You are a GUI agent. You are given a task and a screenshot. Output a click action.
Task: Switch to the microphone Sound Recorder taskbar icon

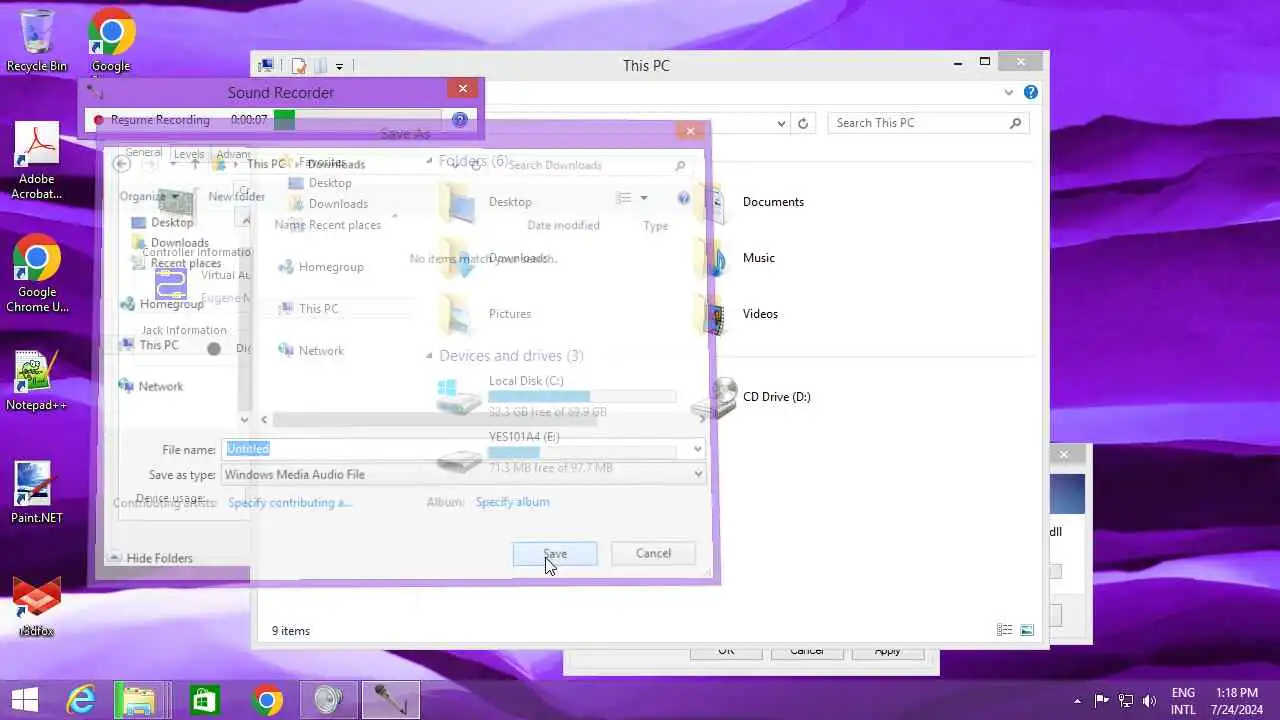tap(390, 700)
